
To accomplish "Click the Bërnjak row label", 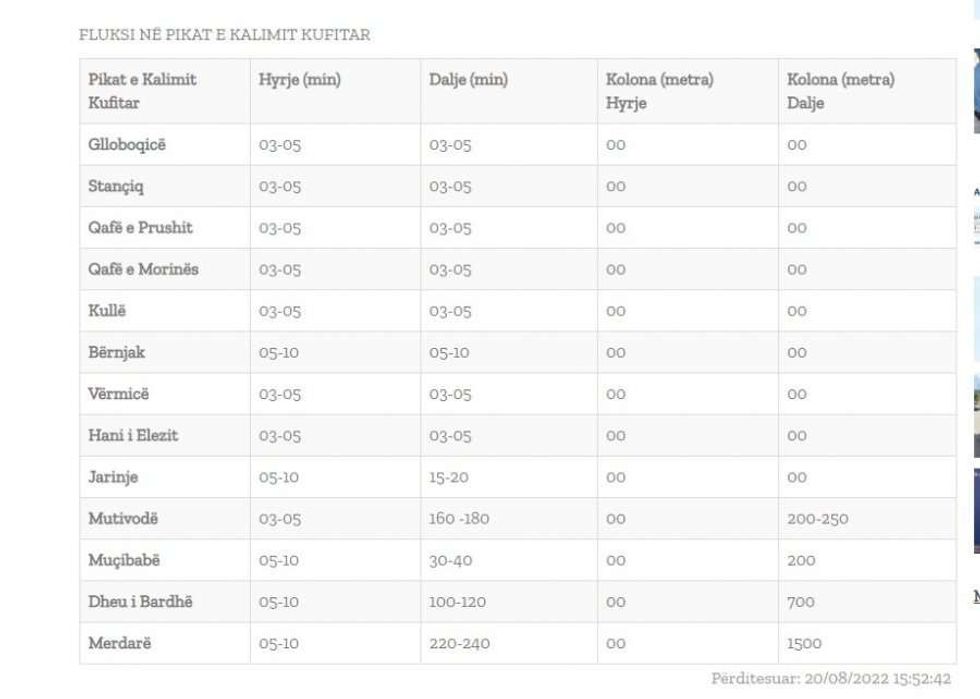I will 117,352.
